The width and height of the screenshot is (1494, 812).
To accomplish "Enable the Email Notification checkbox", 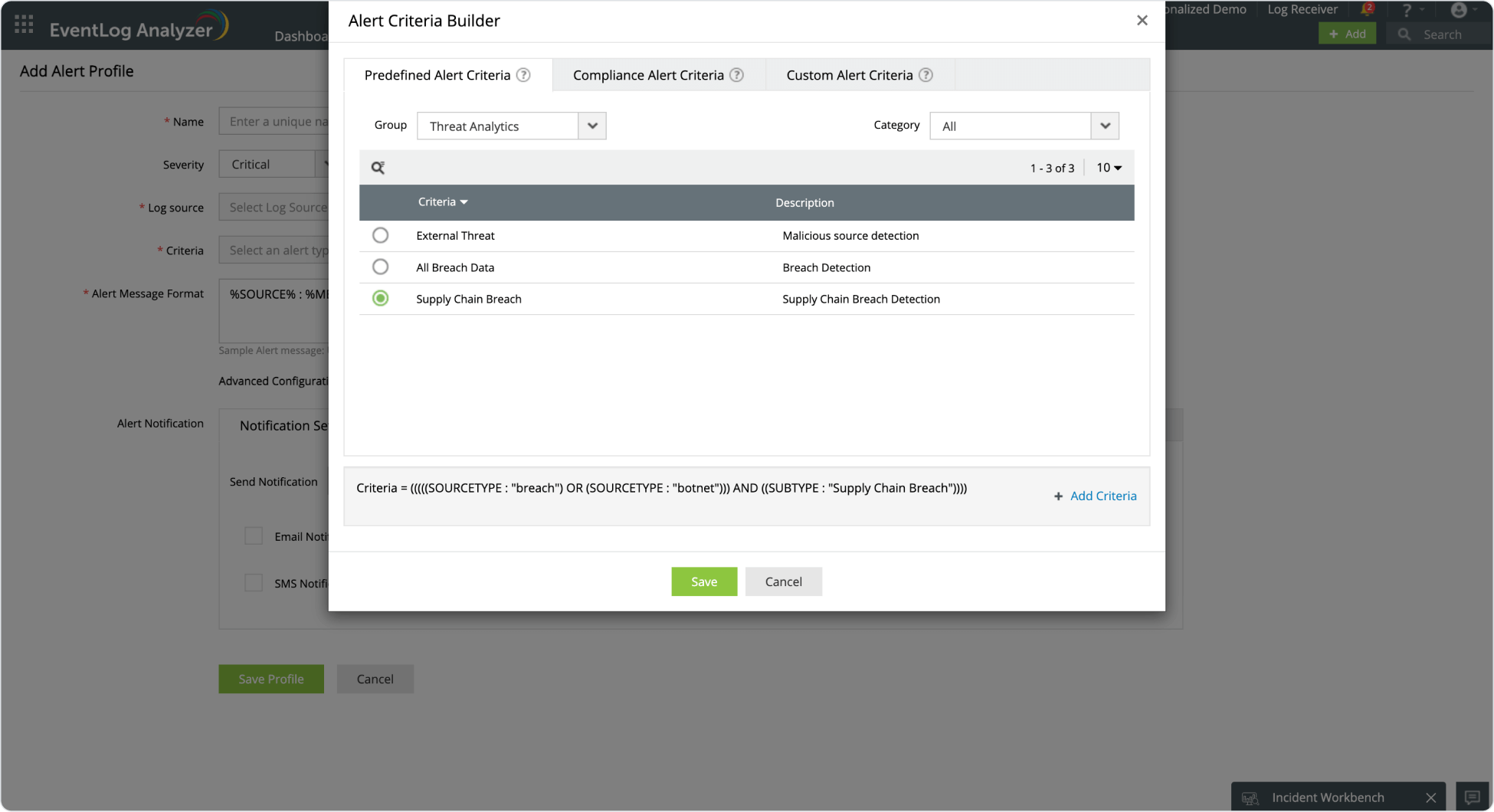I will pyautogui.click(x=254, y=535).
